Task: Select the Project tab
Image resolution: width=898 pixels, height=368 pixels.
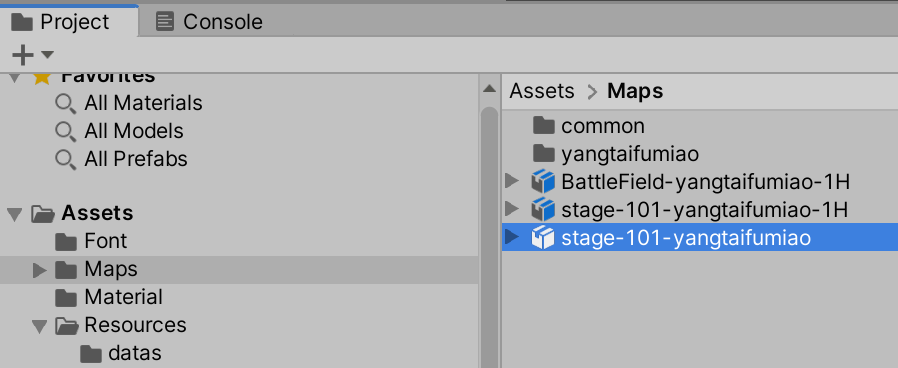Action: [60, 22]
